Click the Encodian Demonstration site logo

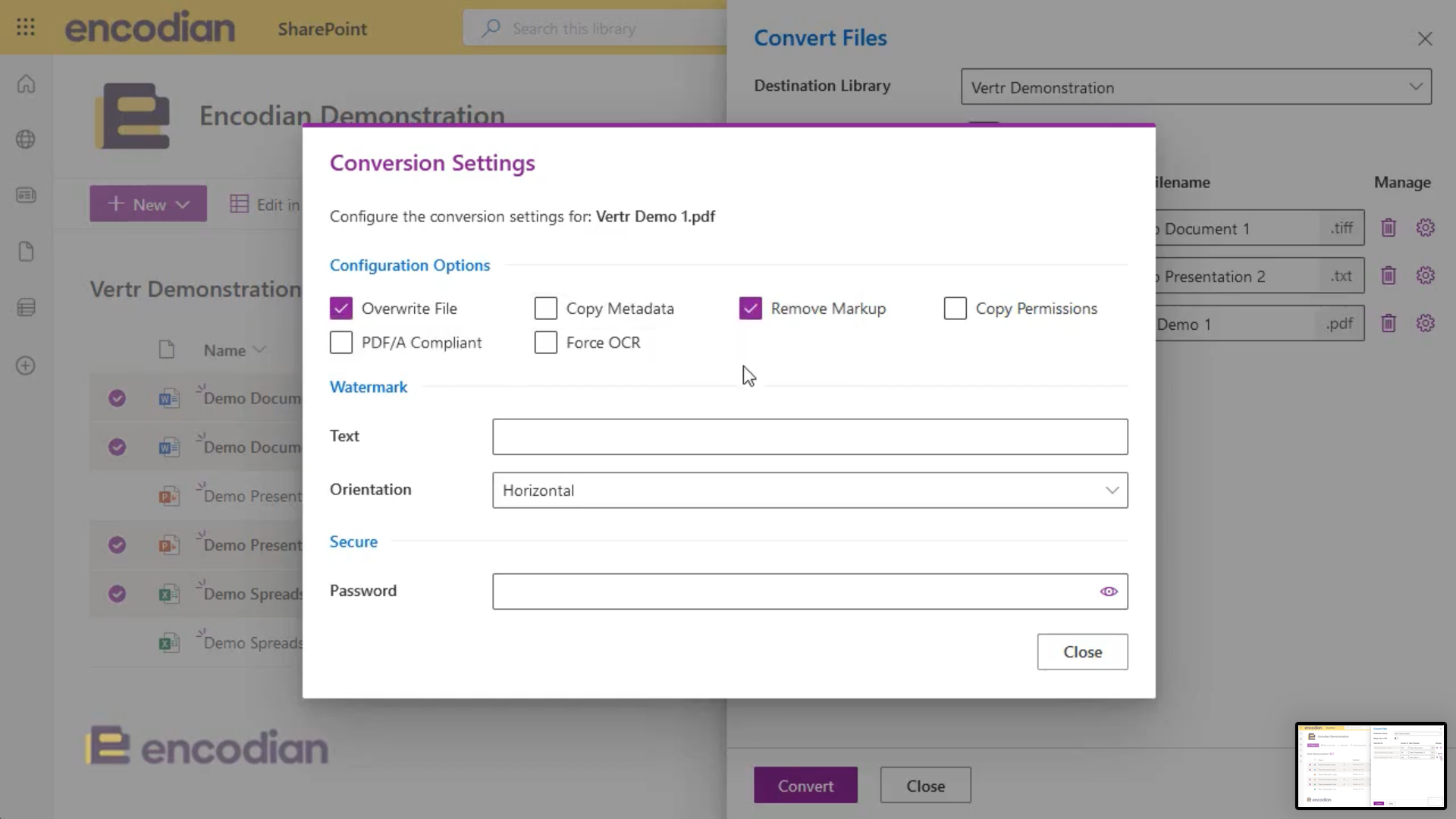133,116
